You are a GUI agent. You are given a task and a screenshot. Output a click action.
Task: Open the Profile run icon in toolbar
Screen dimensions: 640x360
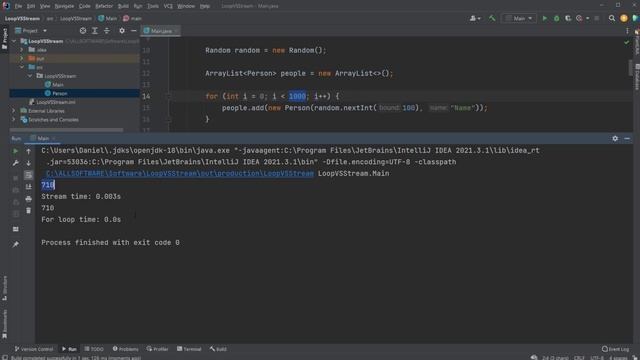tap(579, 18)
